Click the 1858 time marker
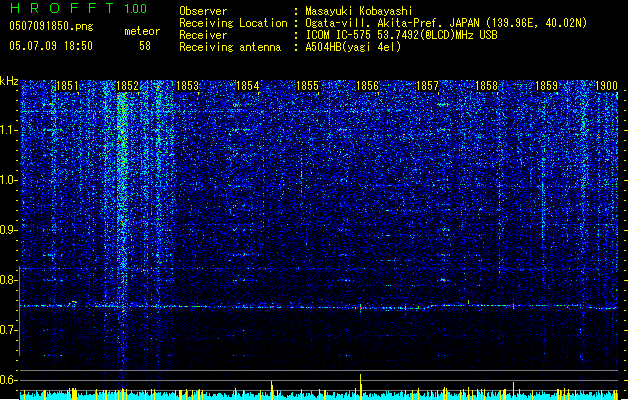Viewport: 629px width, 400px height. 487,86
